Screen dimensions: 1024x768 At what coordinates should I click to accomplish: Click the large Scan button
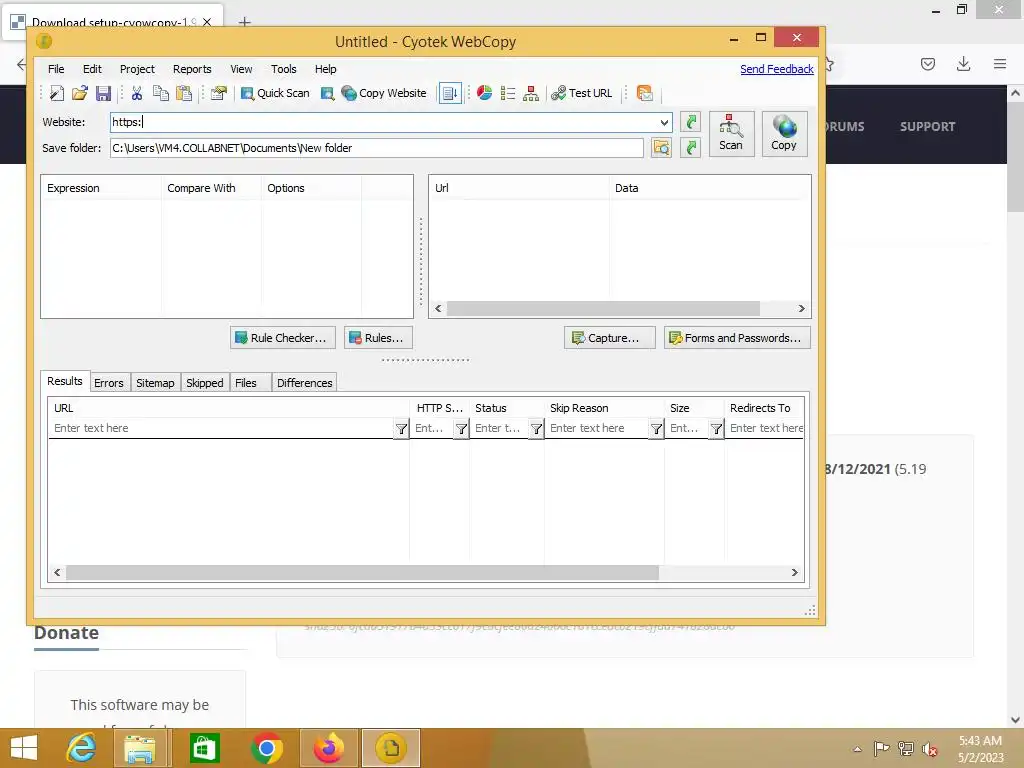[x=731, y=134]
